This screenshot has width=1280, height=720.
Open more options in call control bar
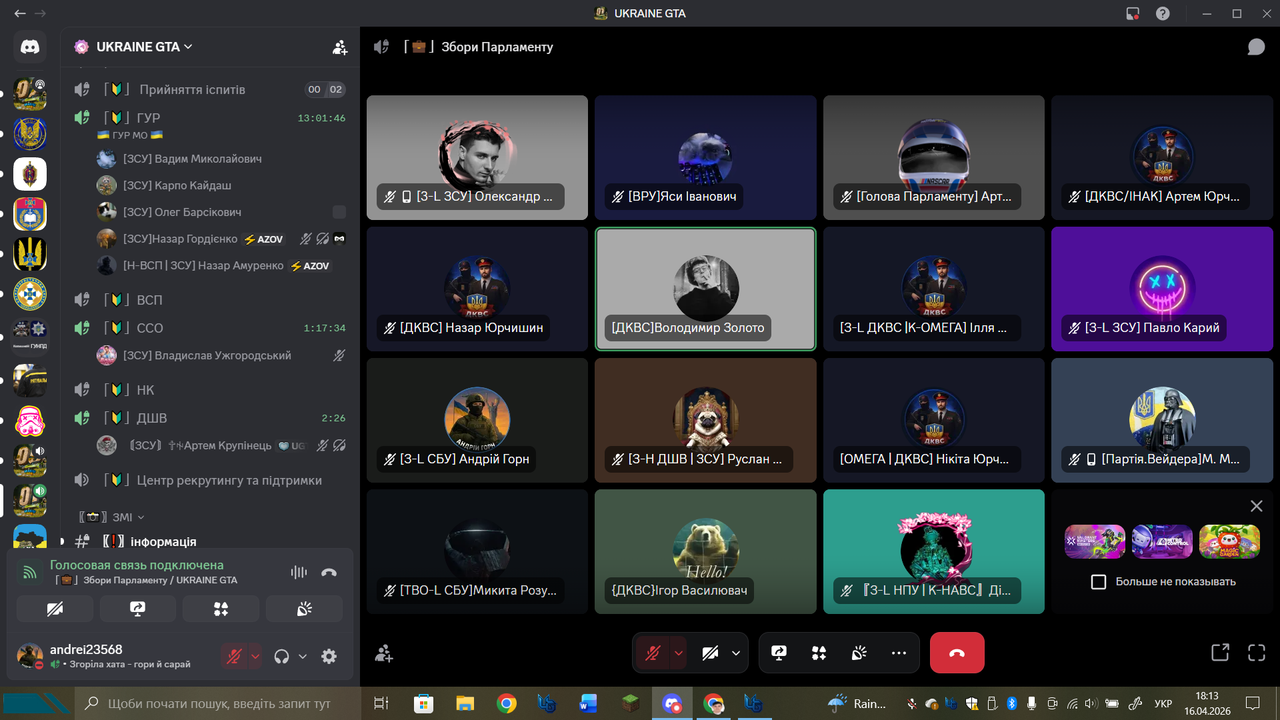point(899,653)
